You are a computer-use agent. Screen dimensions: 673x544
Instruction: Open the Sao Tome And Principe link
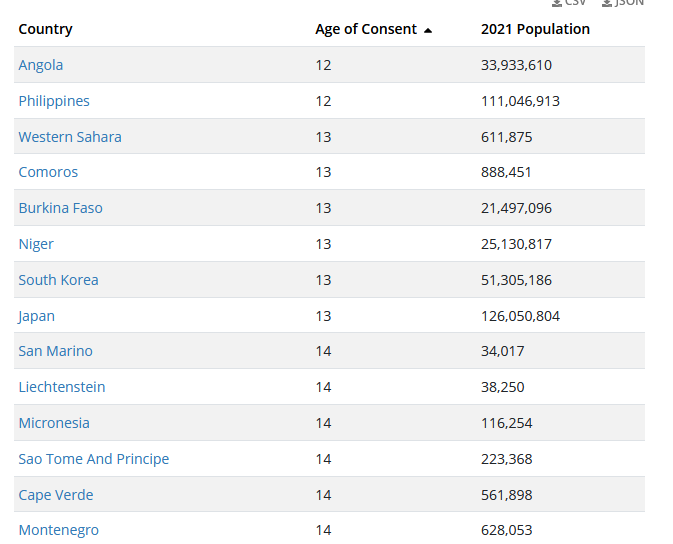point(94,459)
